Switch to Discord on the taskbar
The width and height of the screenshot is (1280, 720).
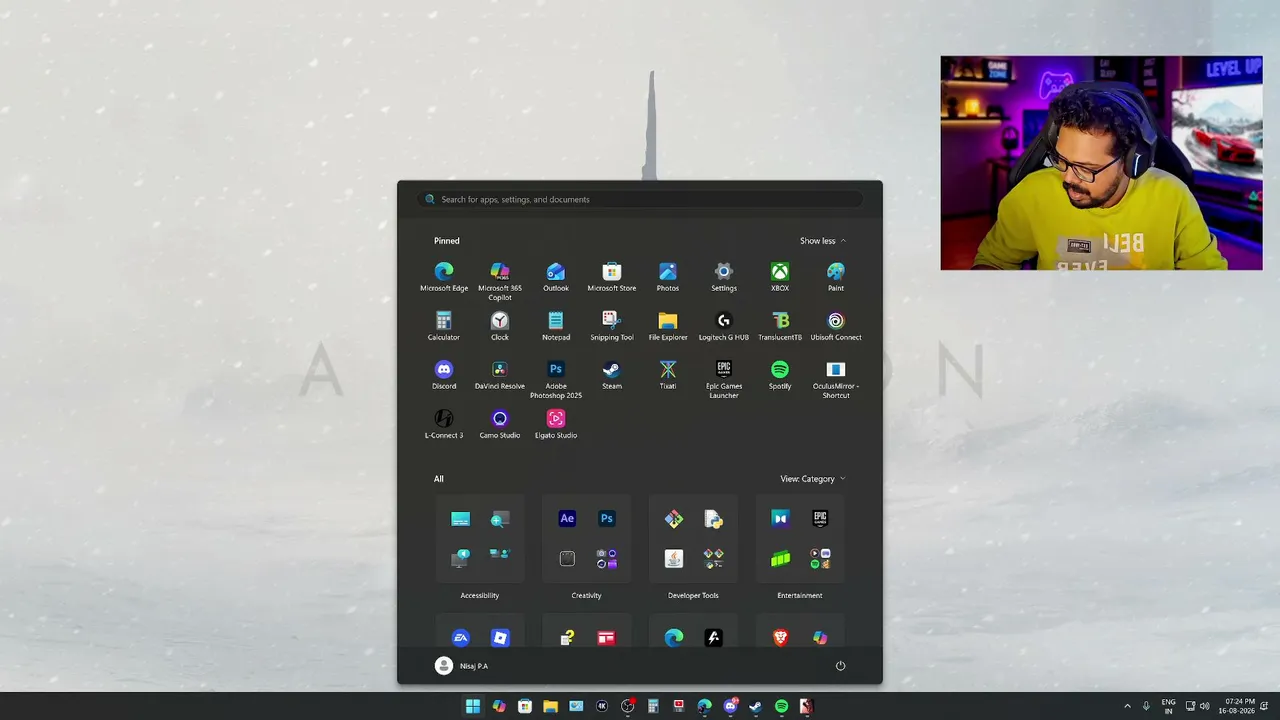[730, 706]
